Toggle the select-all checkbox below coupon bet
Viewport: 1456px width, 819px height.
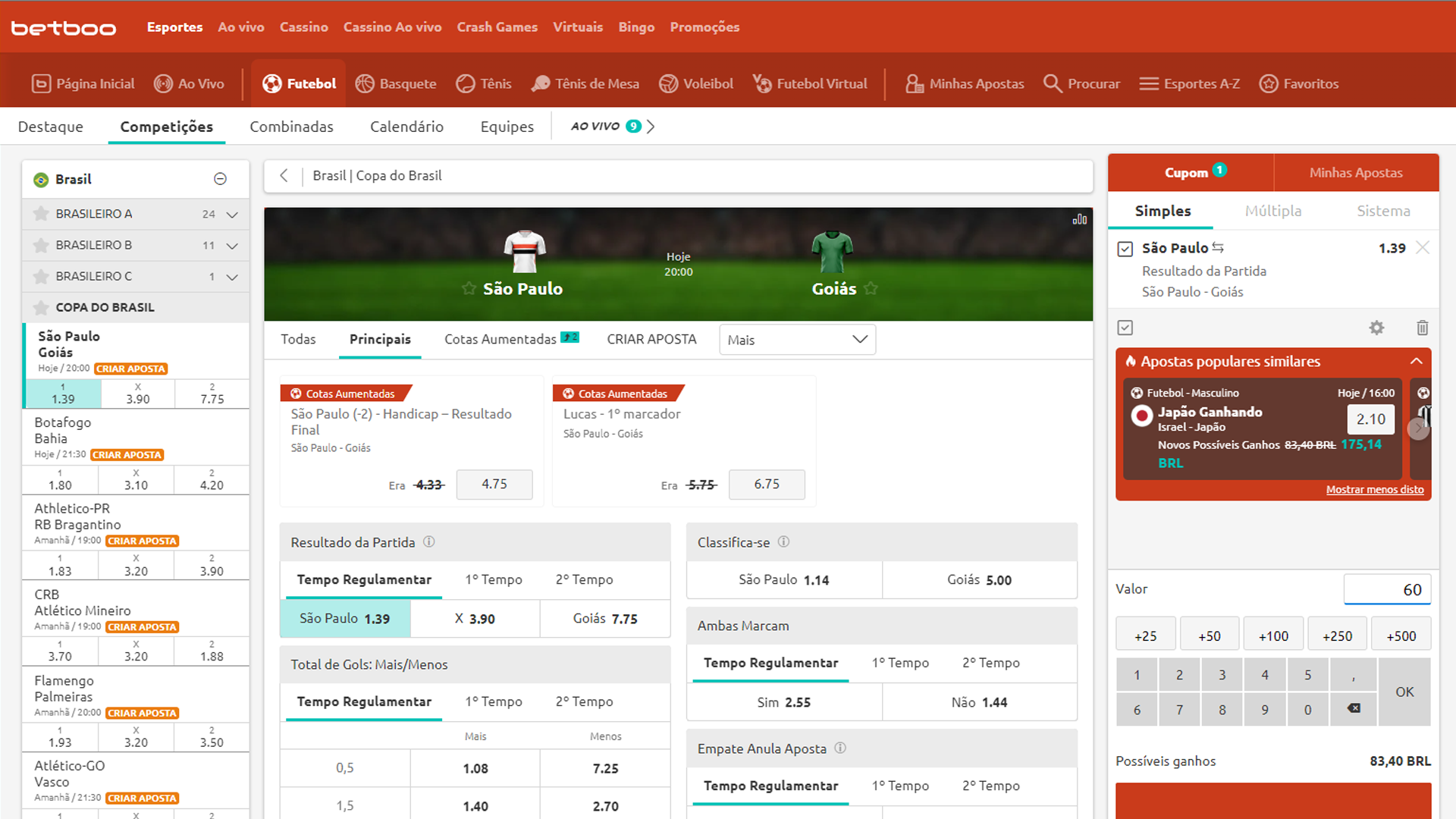coord(1125,328)
